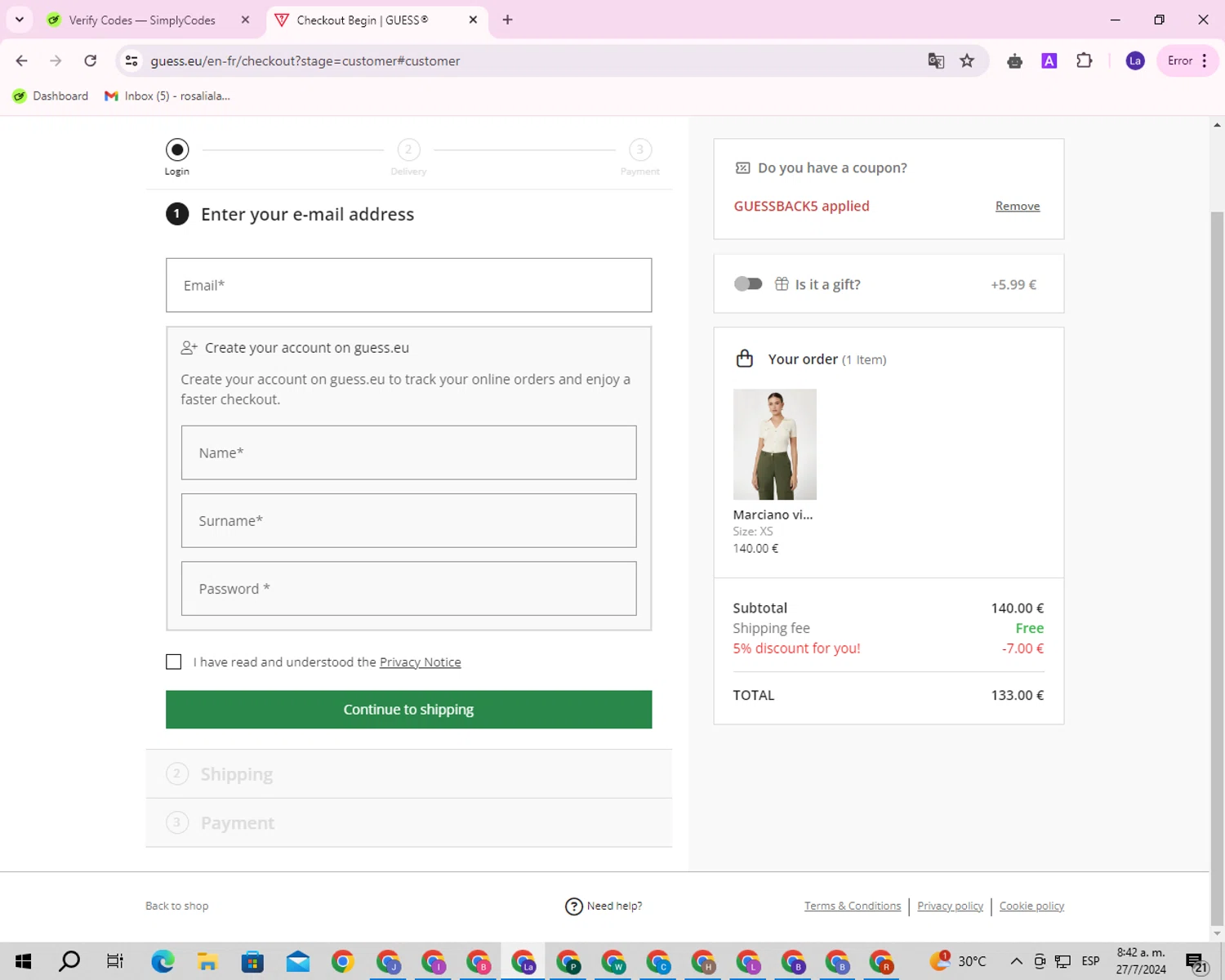Click the 5% discount for you! line
Image resolution: width=1225 pixels, height=980 pixels.
tap(796, 648)
